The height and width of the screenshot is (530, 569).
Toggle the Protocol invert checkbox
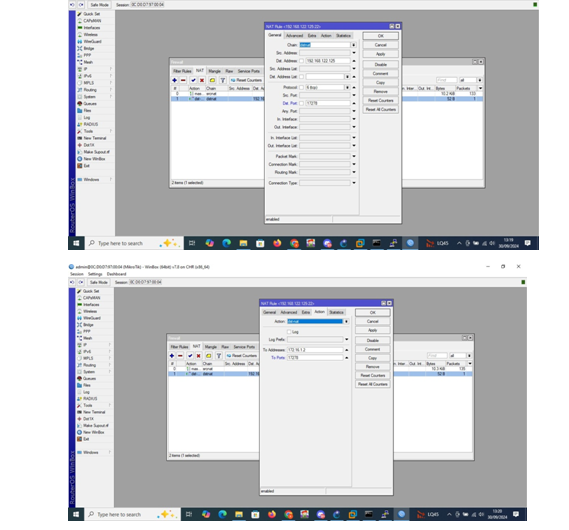(x=301, y=87)
